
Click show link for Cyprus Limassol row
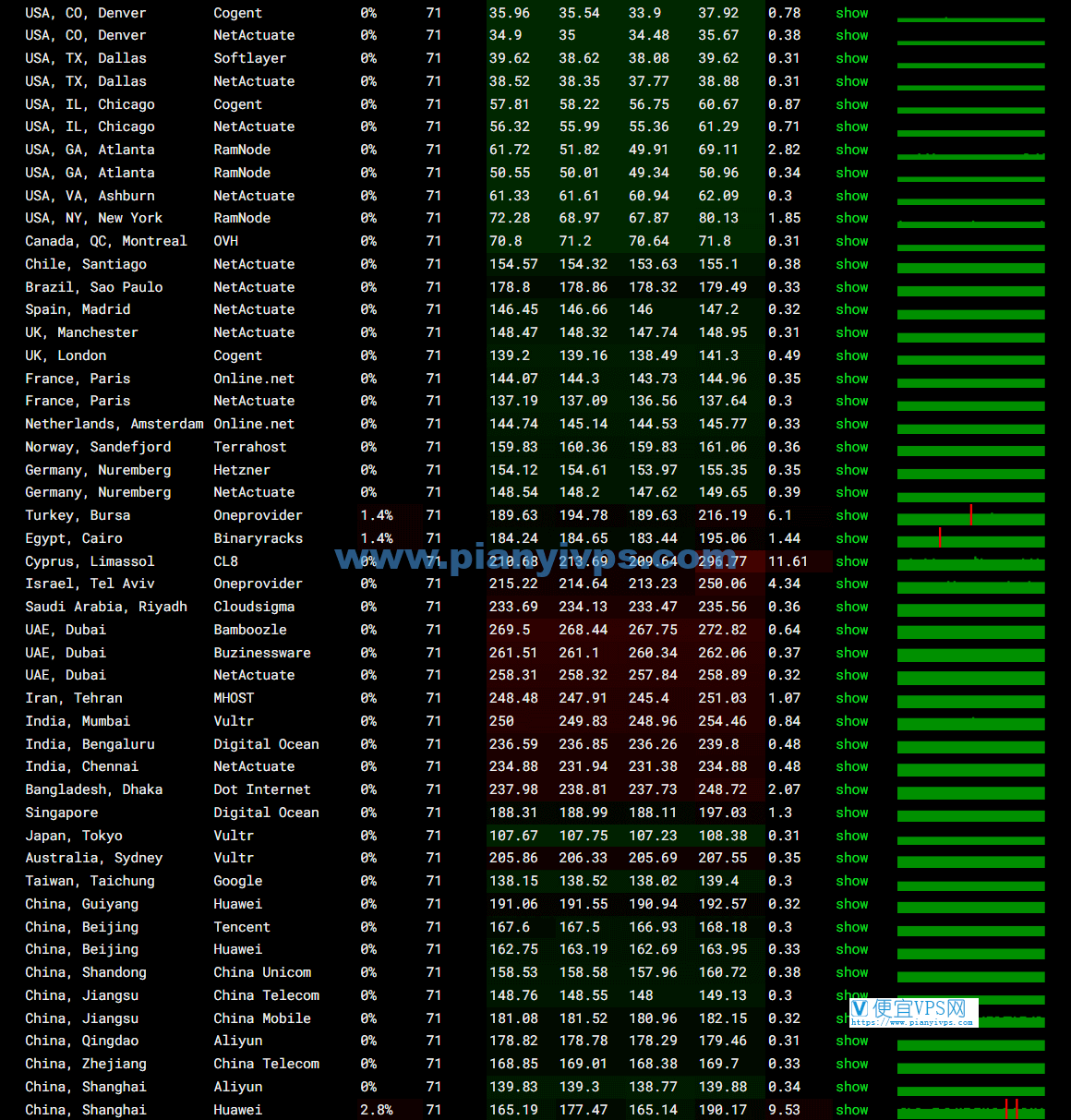click(851, 561)
